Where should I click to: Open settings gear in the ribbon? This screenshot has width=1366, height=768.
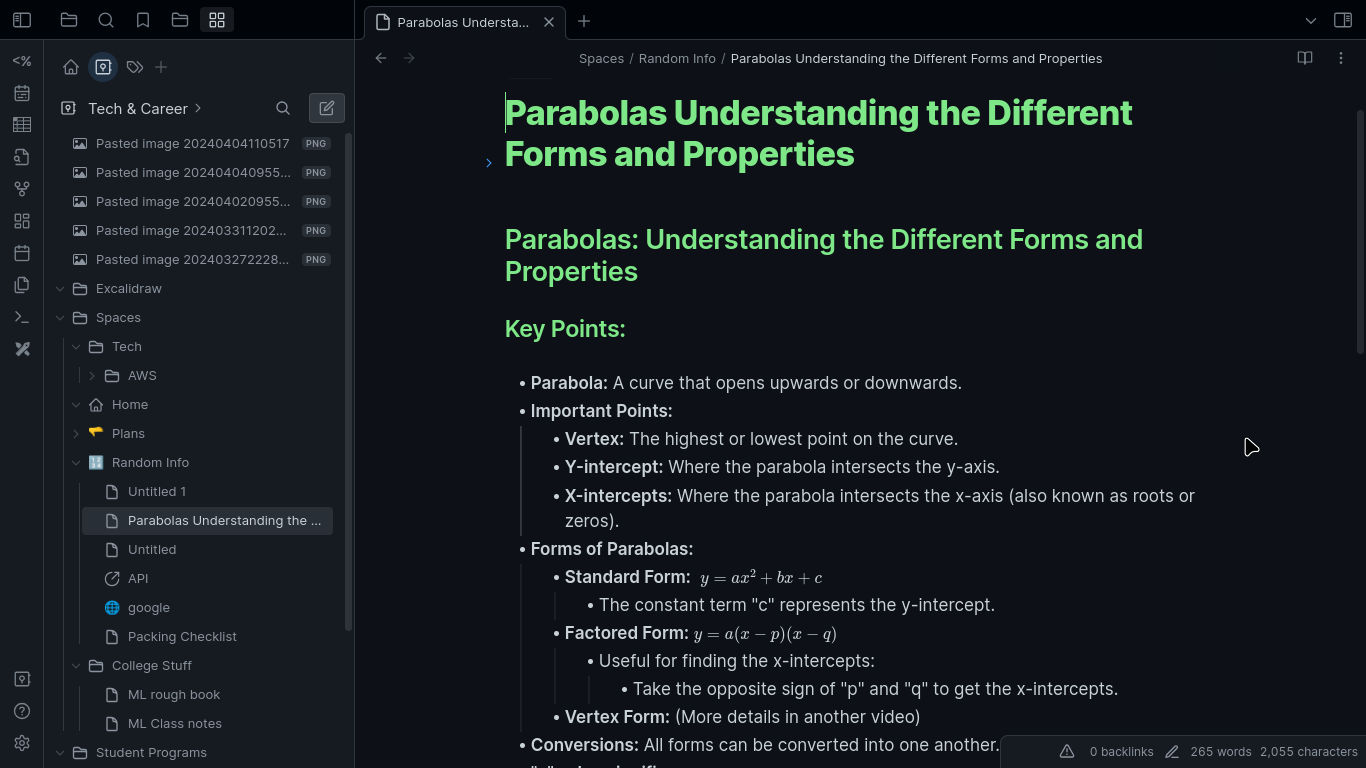(22, 743)
